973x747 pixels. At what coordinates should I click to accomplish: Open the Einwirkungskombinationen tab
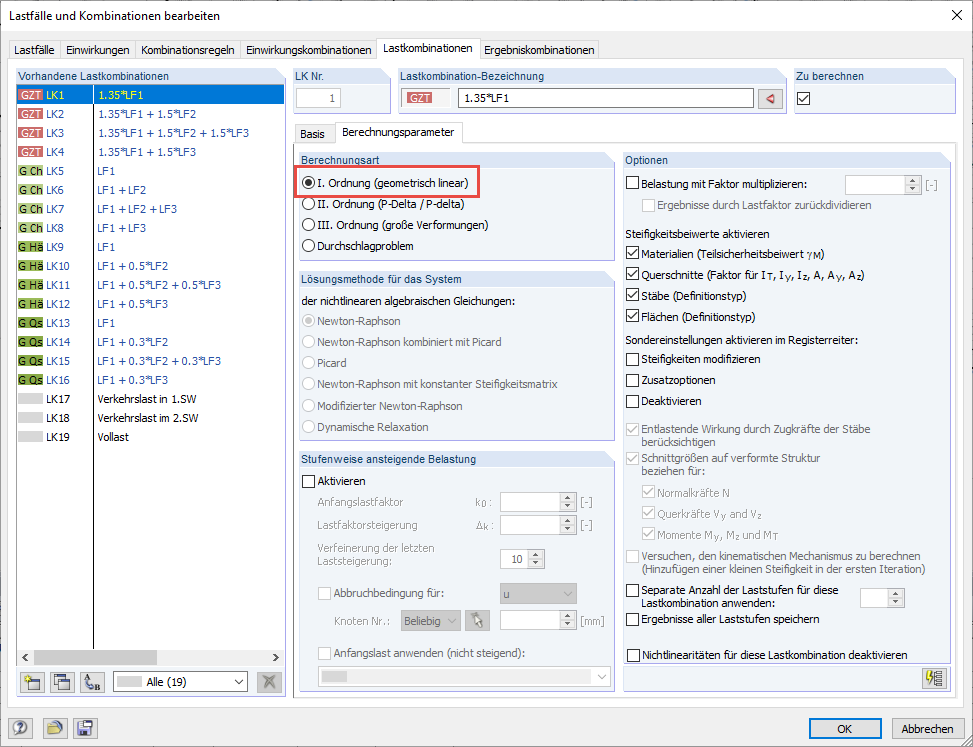click(x=308, y=50)
